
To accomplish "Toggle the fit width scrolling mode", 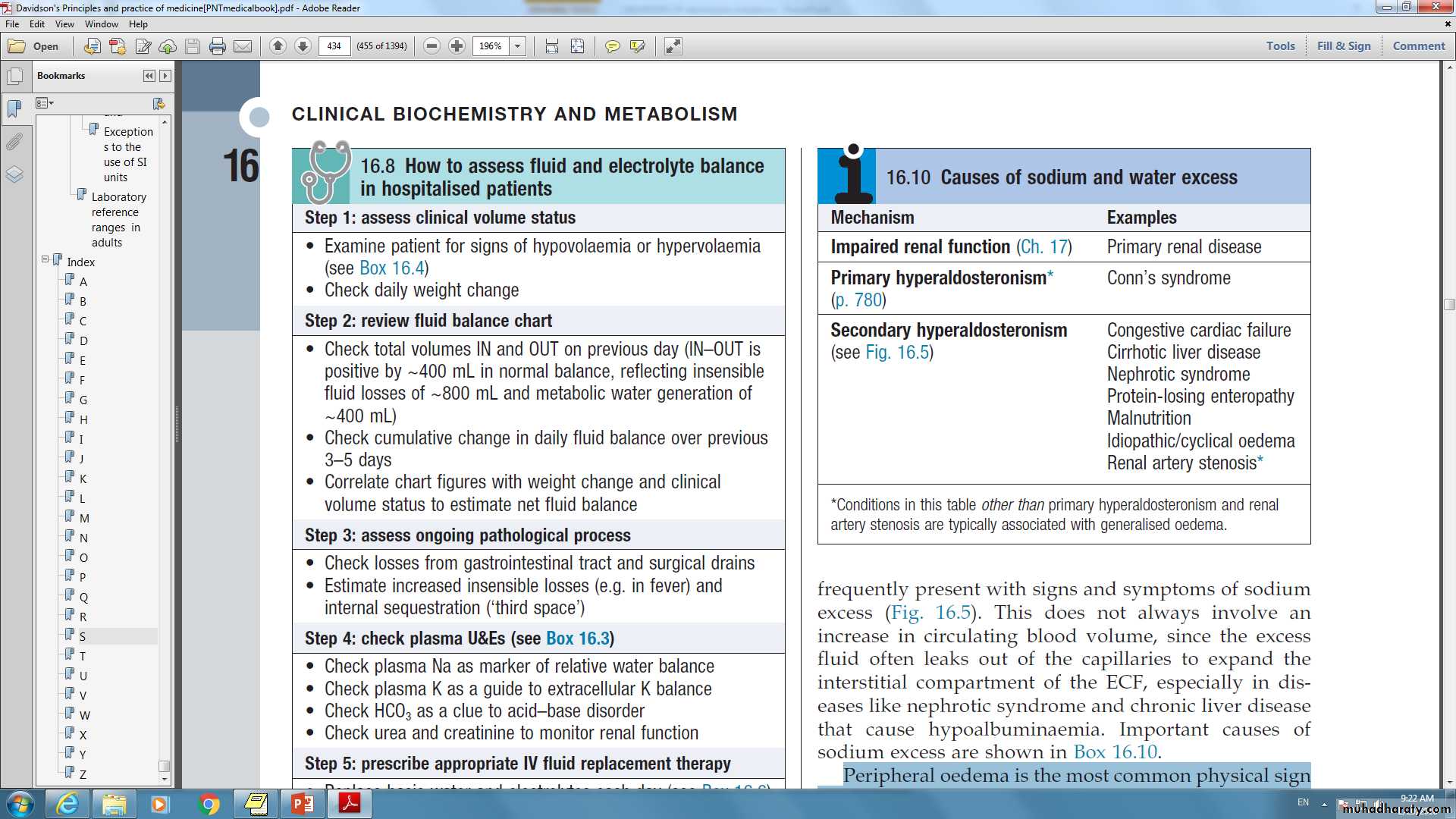I will tap(552, 46).
